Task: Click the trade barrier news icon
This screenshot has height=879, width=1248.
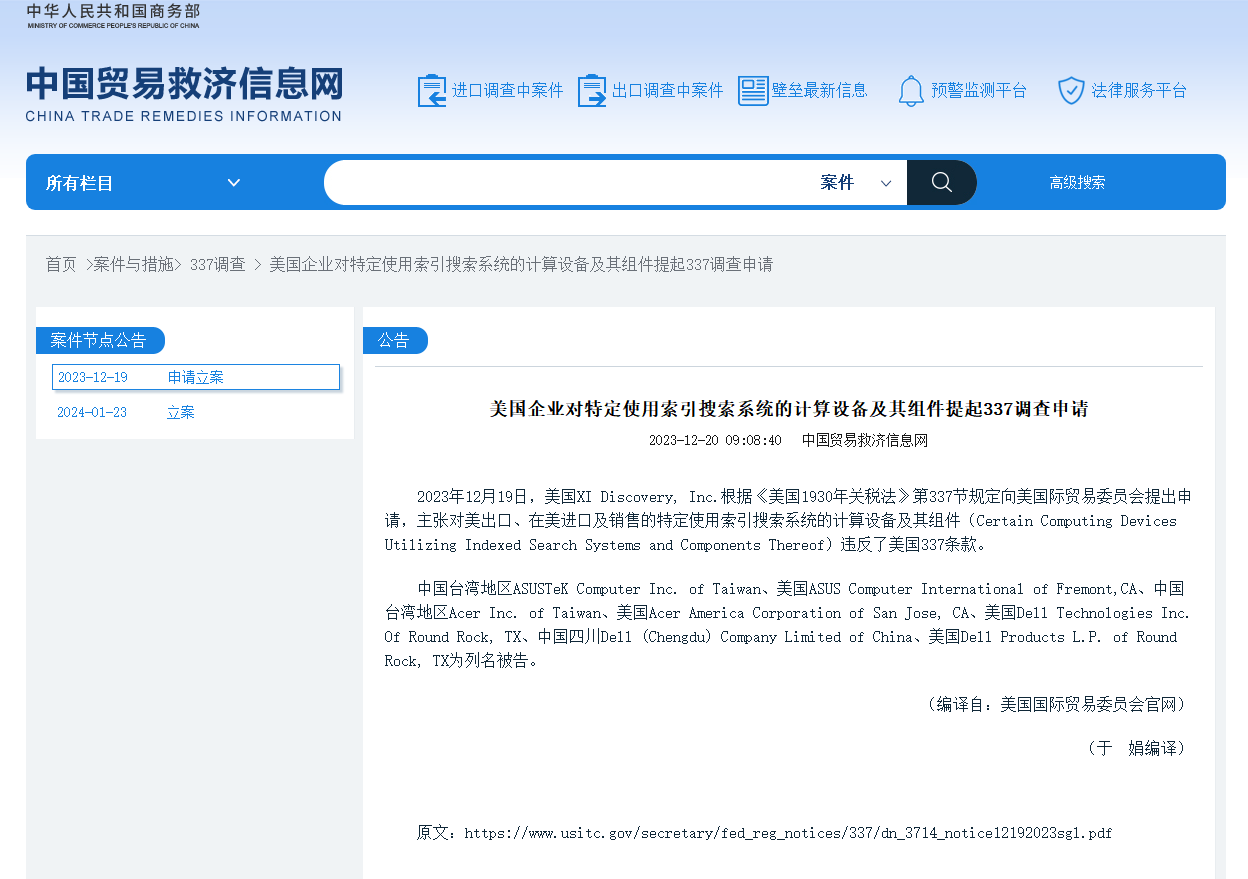Action: pyautogui.click(x=753, y=90)
